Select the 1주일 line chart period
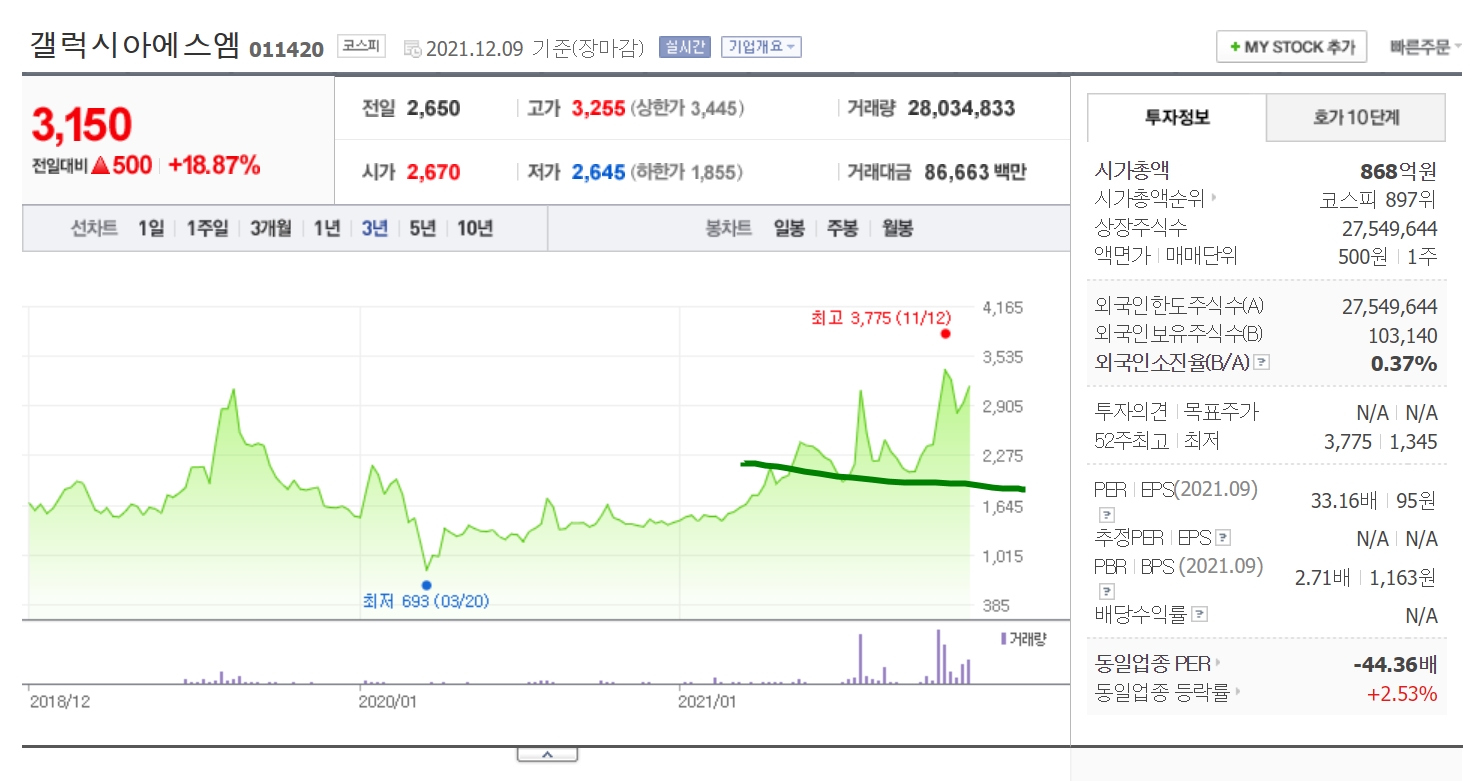Image resolution: width=1475 pixels, height=781 pixels. tap(207, 228)
